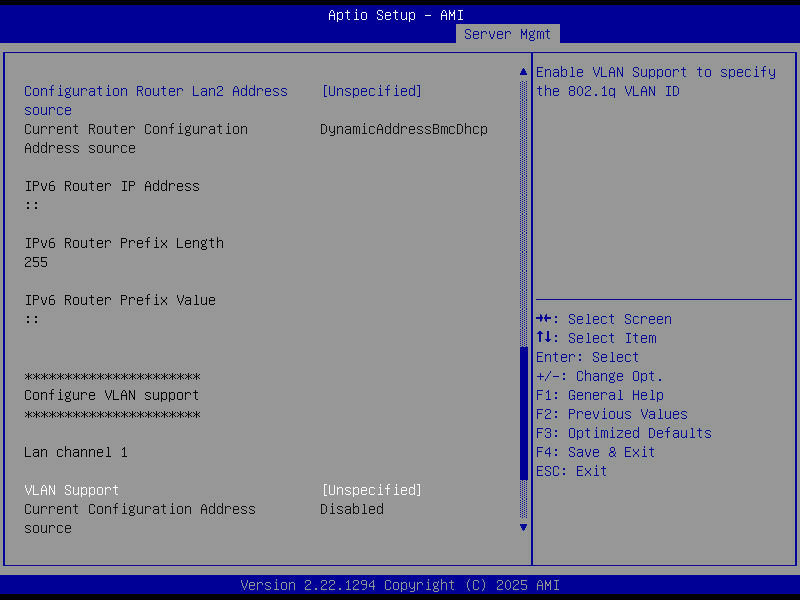The height and width of the screenshot is (600, 800).
Task: Click the Enter: Select help entry
Action: click(587, 356)
